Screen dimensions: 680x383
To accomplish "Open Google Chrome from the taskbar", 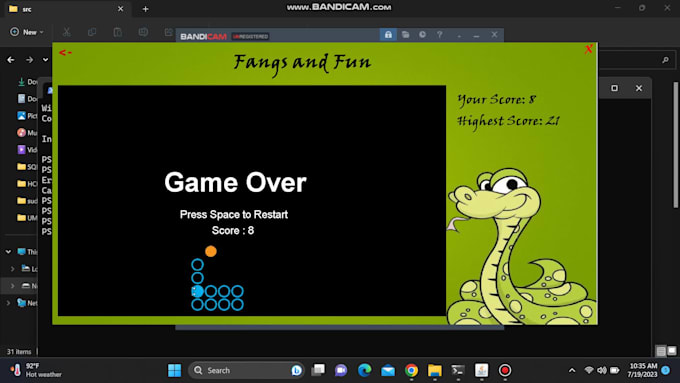I will [x=411, y=370].
